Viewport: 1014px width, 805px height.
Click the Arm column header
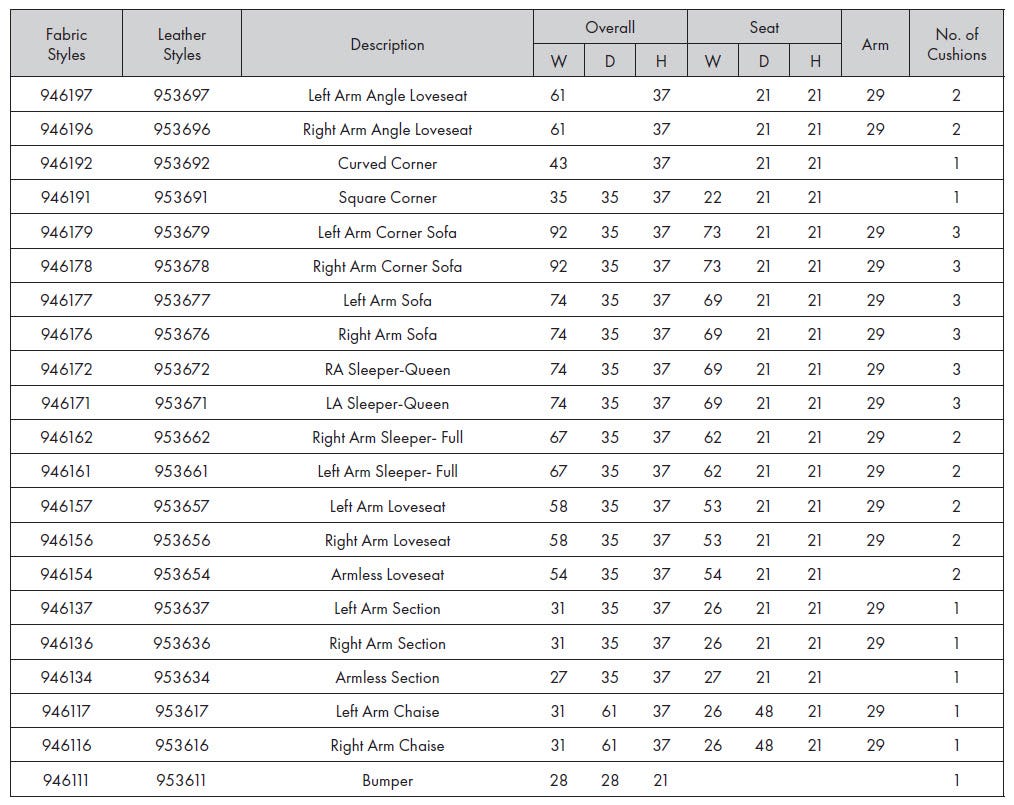(x=875, y=44)
